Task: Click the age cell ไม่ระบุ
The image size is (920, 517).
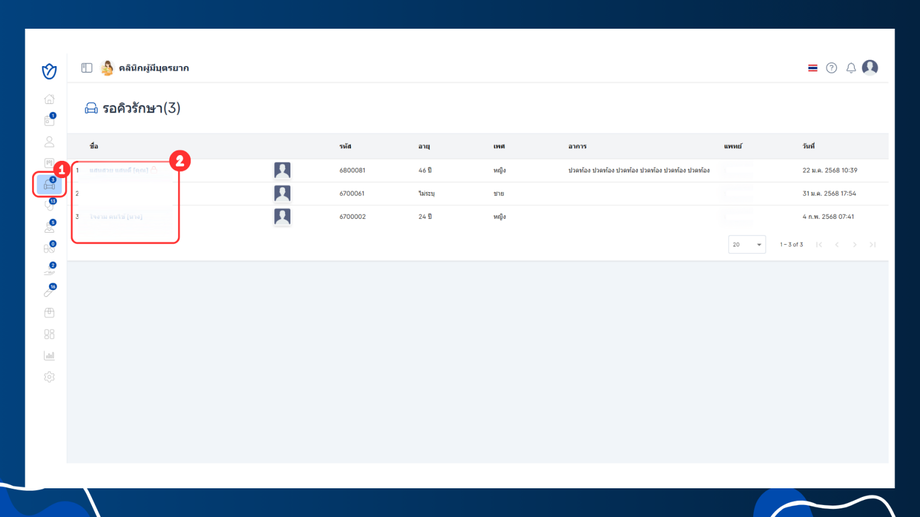Action: coord(427,193)
